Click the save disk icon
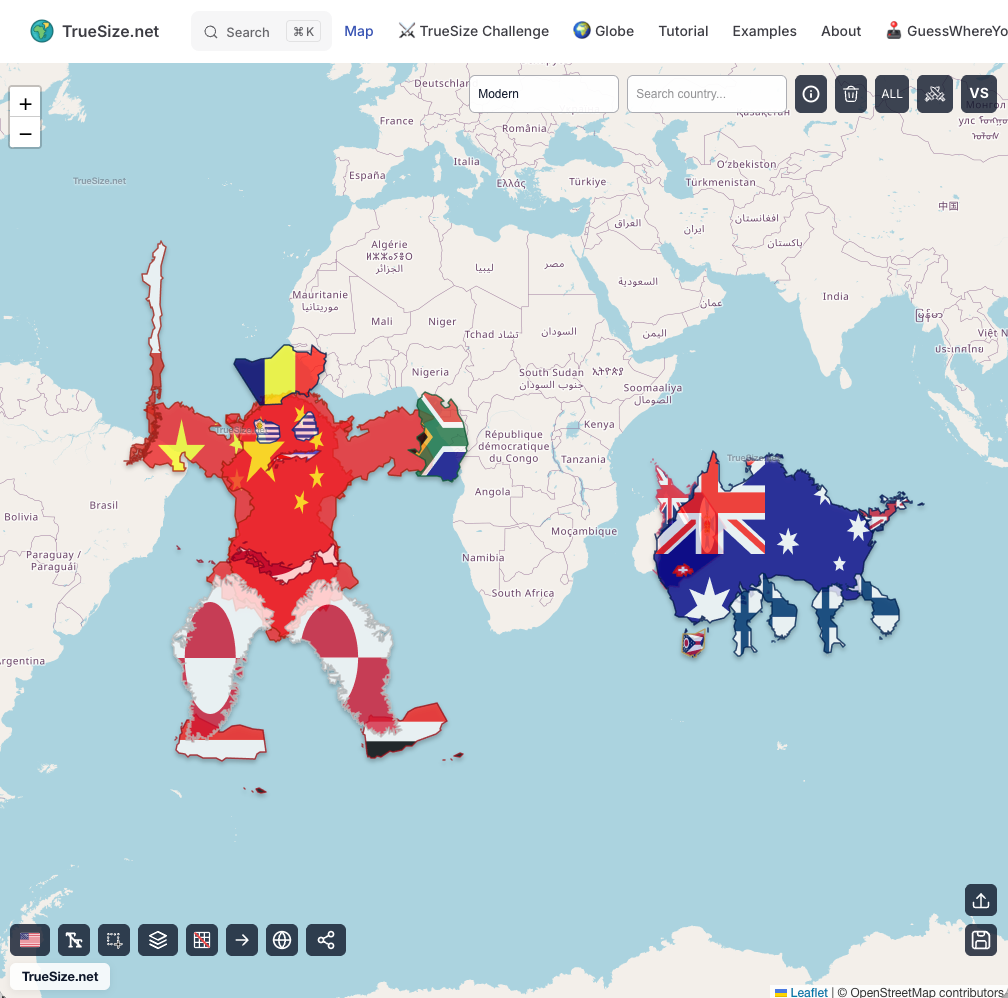Viewport: 1008px width, 998px height. pos(981,940)
